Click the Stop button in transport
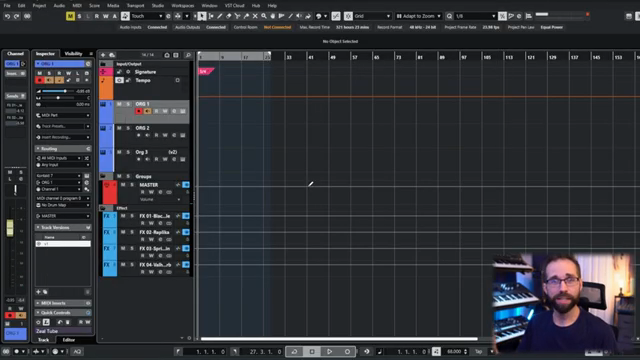640x360 pixels. coord(312,351)
